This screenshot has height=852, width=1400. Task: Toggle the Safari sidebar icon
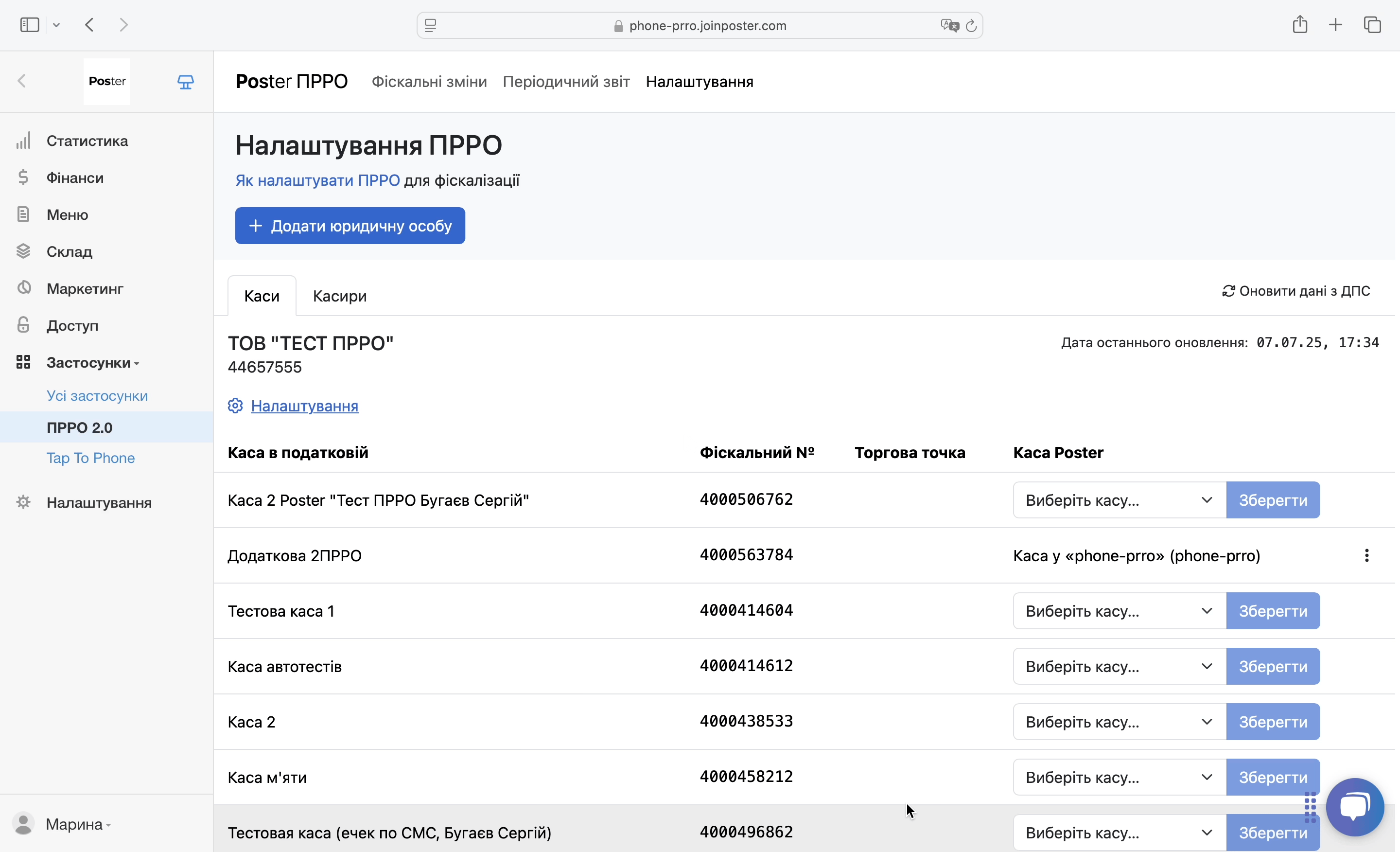30,25
